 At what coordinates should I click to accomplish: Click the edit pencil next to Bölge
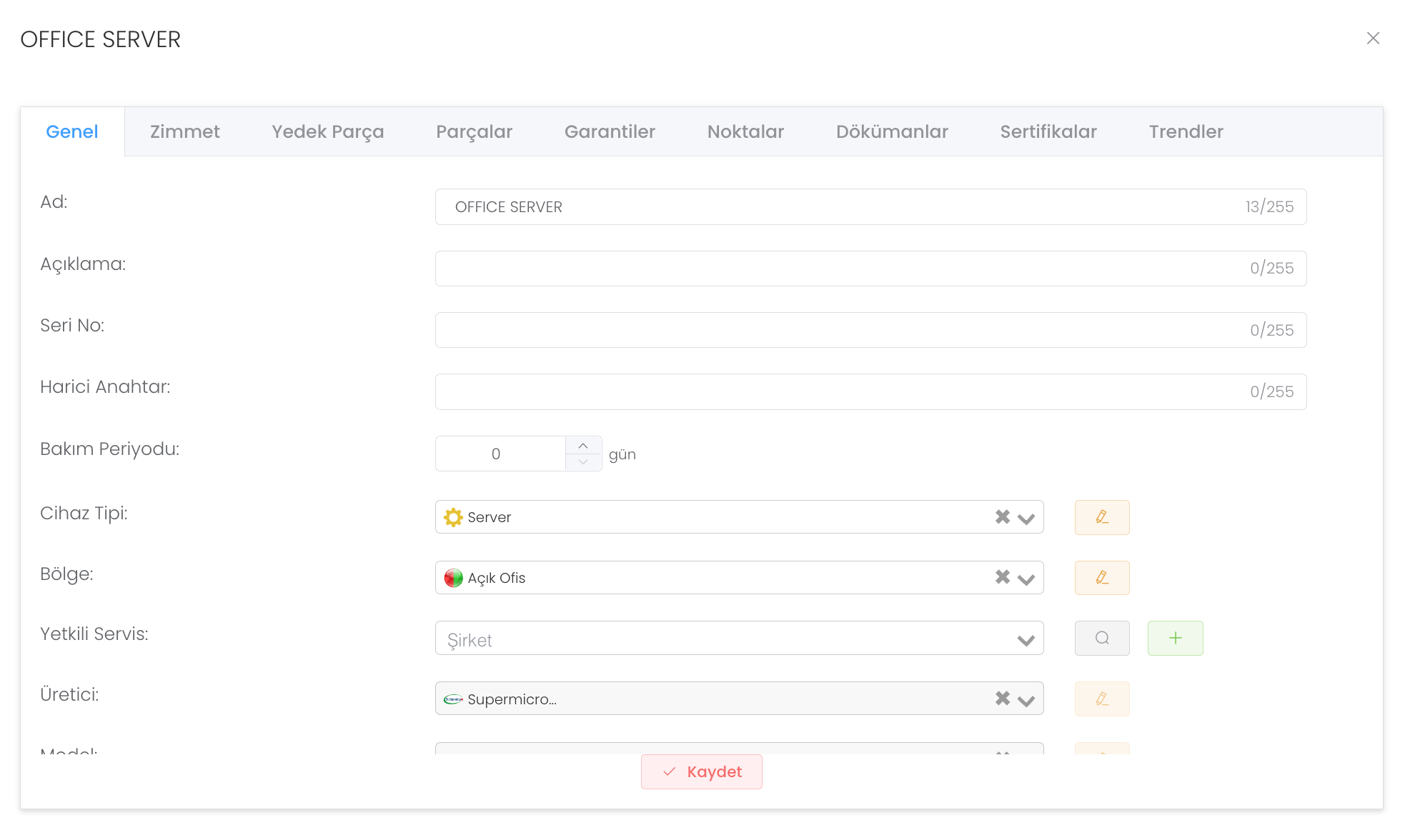coord(1101,578)
